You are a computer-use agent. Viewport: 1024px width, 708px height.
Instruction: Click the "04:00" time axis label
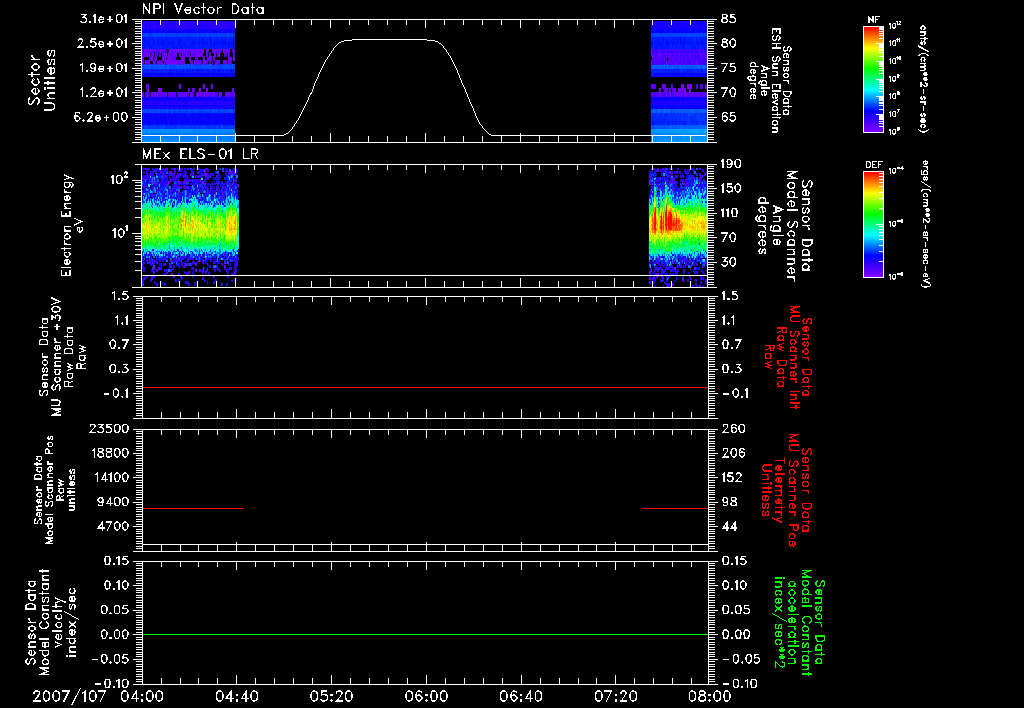point(142,696)
